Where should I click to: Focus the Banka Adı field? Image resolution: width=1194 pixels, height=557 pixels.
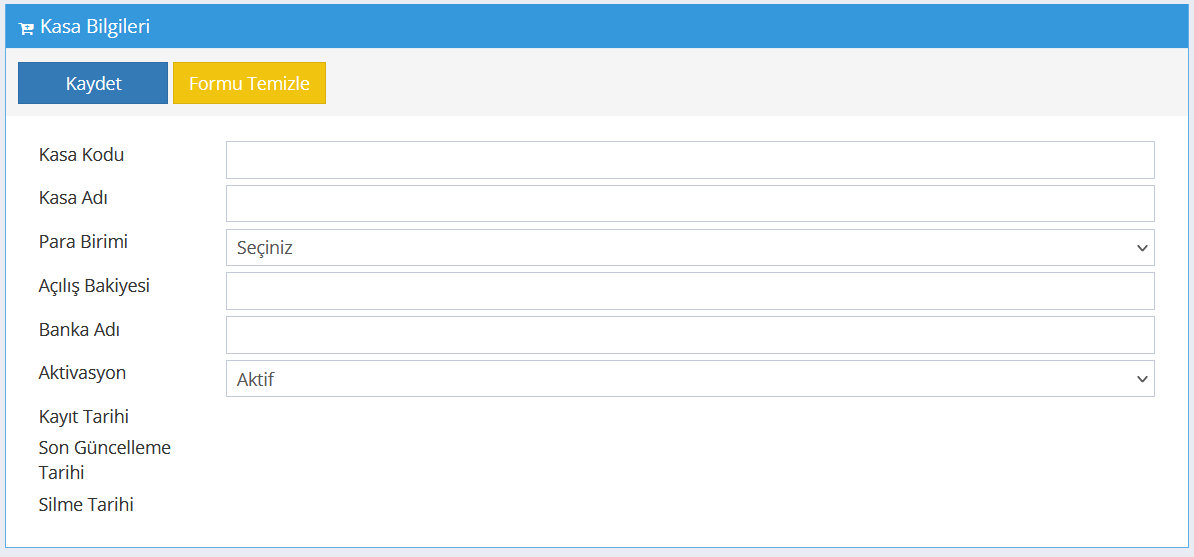coord(690,335)
